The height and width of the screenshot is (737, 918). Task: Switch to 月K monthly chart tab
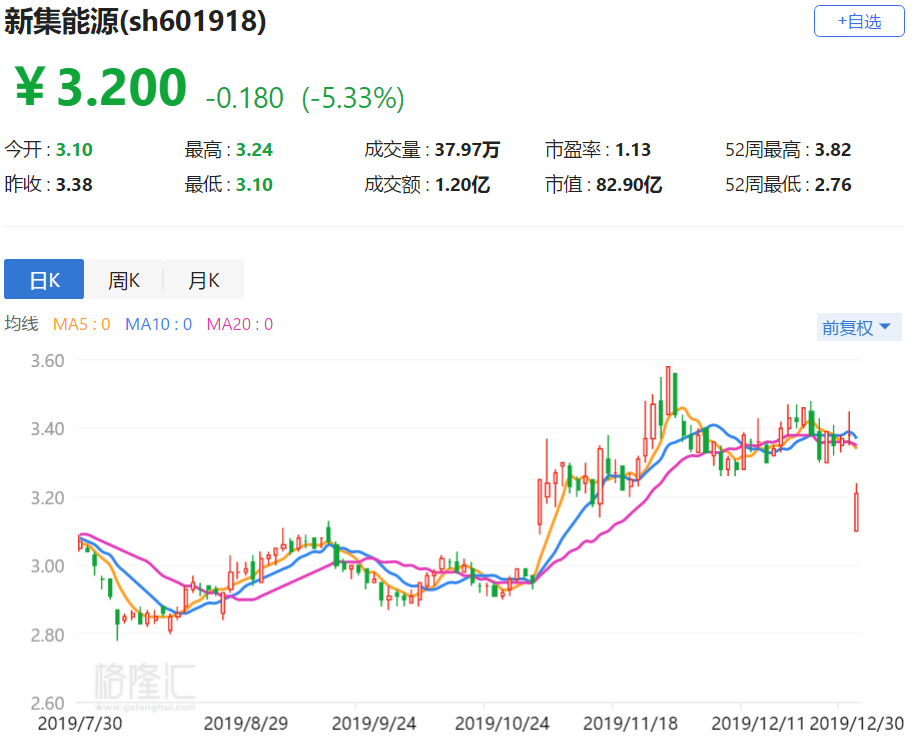[204, 279]
